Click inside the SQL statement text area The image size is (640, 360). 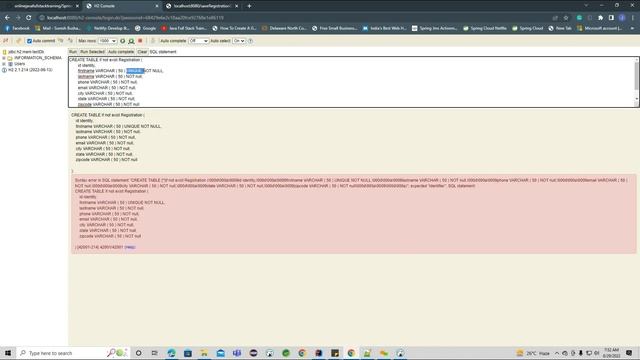(x=351, y=82)
